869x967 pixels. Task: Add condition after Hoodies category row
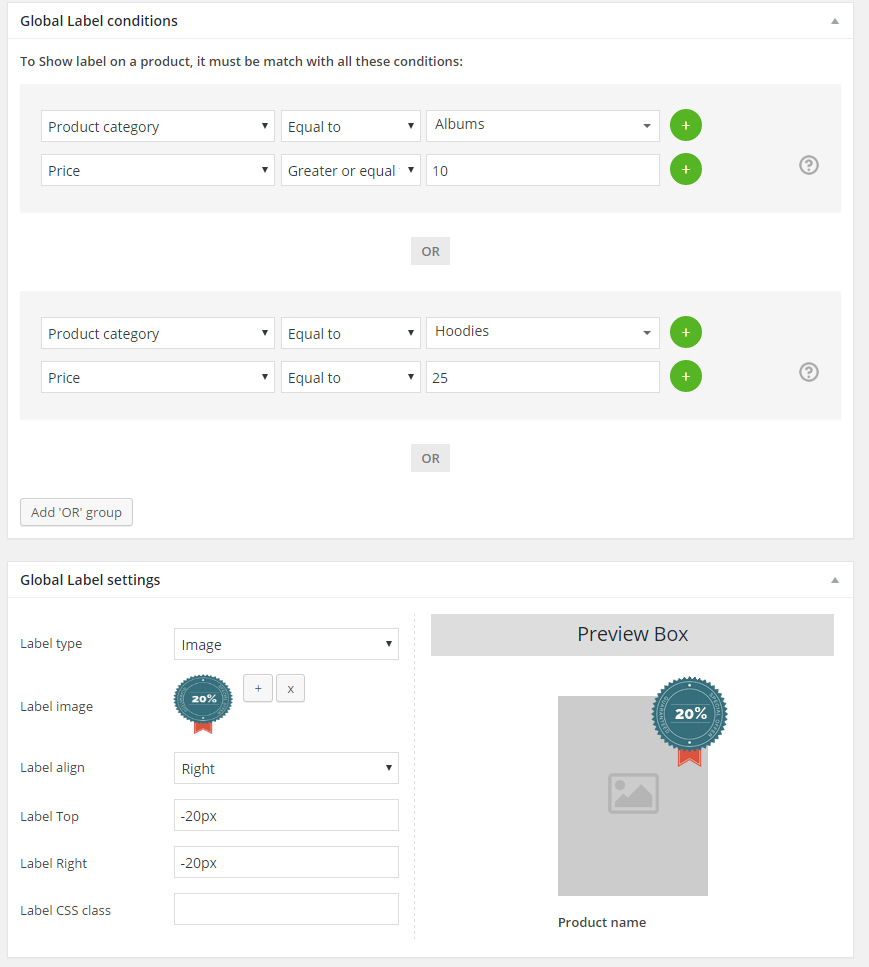click(685, 332)
